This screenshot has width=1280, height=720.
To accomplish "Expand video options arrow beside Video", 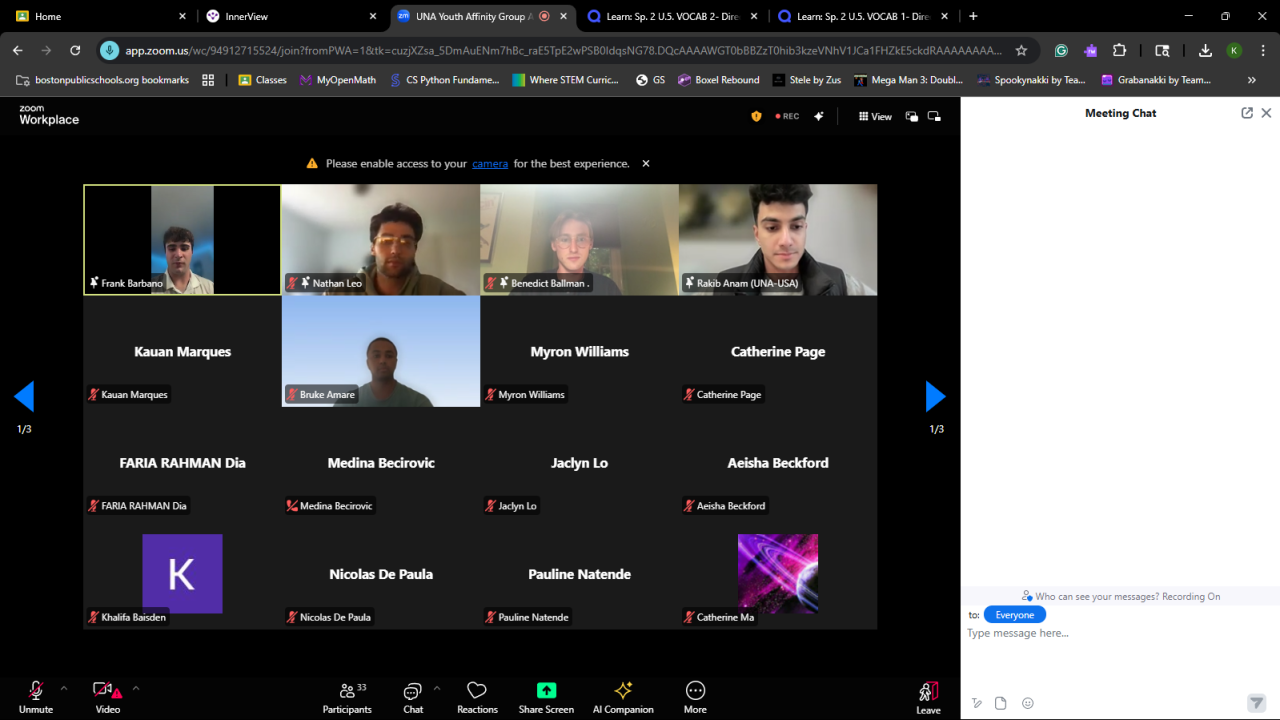I will 136,688.
